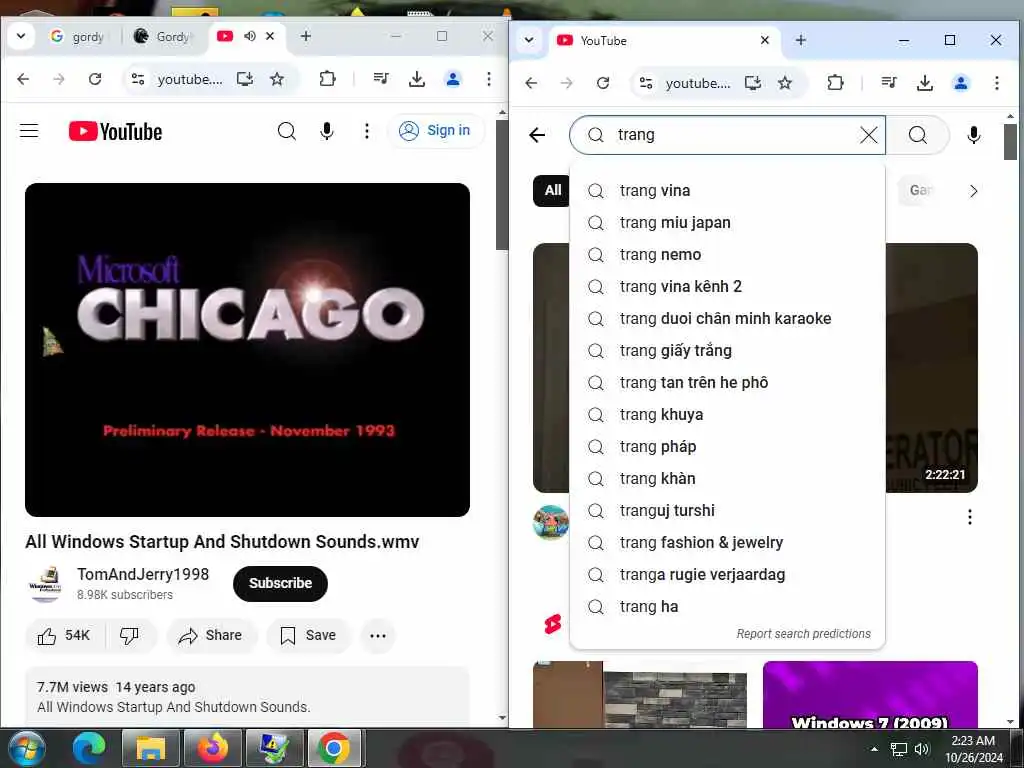
Task: Clear the trang search text with X
Action: (x=869, y=135)
